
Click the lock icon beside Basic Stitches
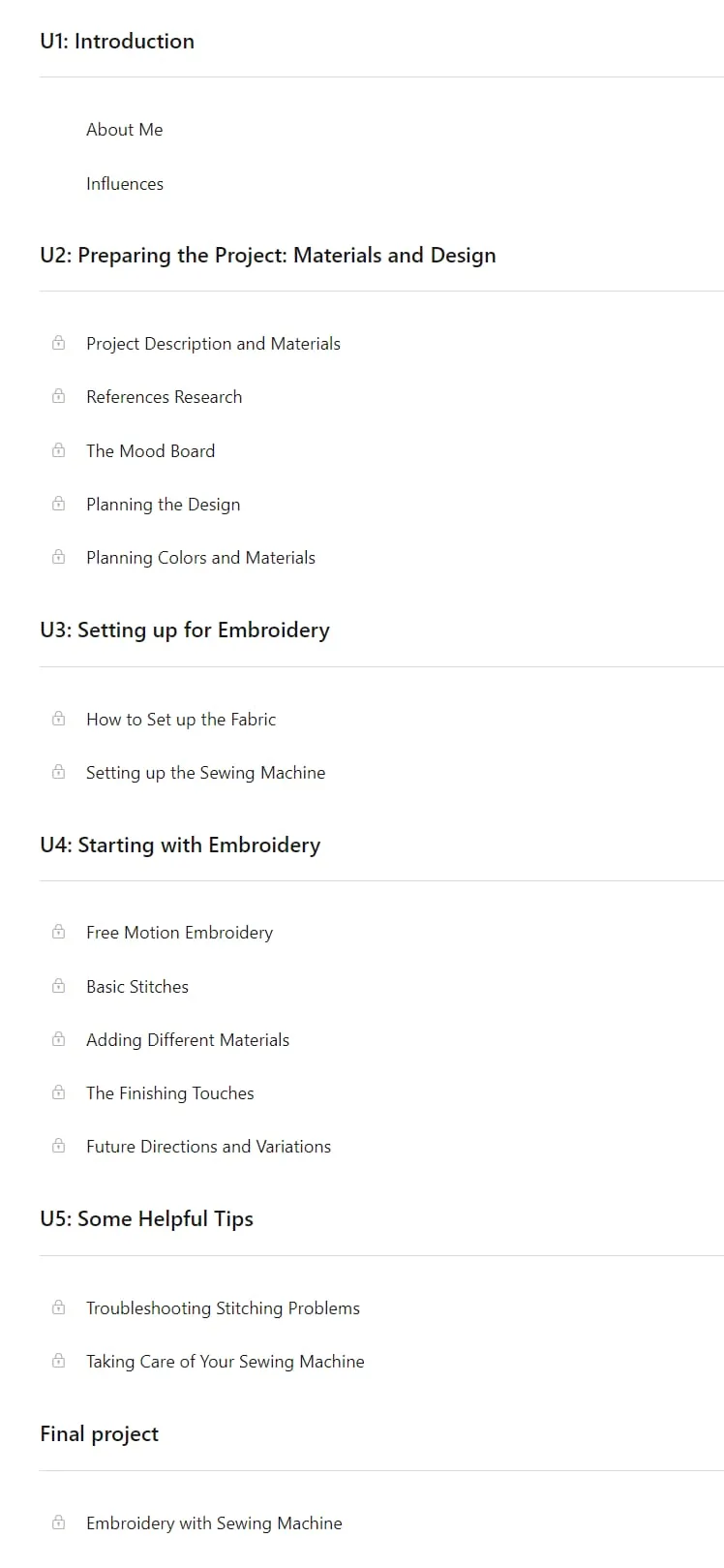(x=58, y=986)
